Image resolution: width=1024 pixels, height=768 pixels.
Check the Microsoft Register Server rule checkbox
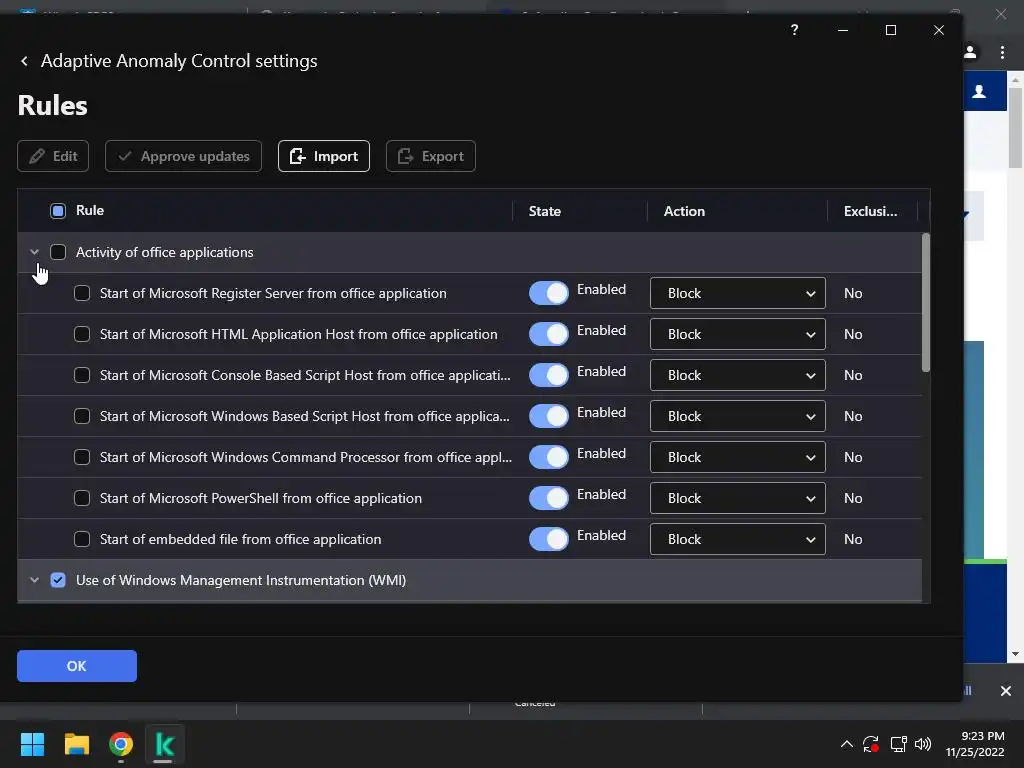tap(82, 293)
